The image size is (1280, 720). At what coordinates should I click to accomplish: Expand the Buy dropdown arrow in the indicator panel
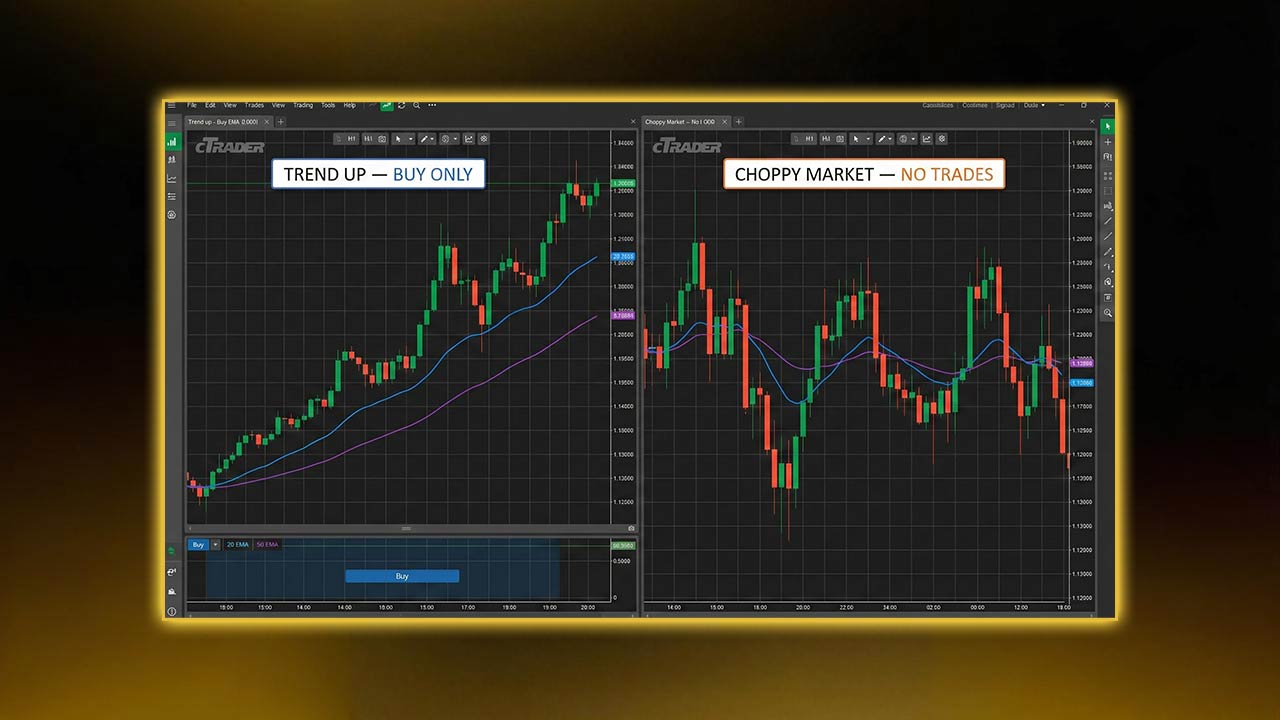(x=215, y=544)
